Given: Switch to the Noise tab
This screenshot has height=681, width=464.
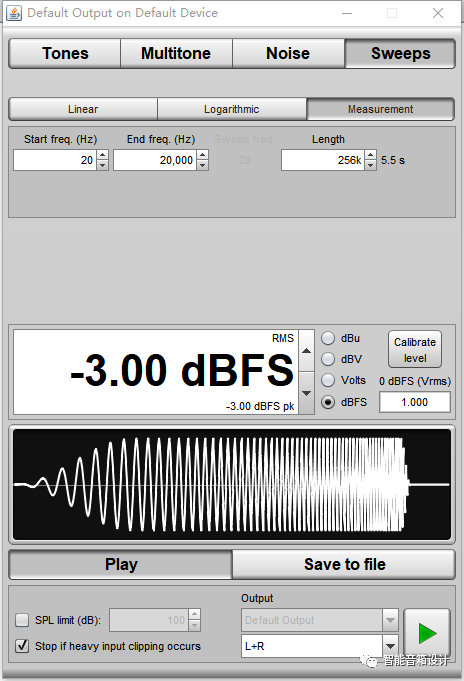Looking at the screenshot, I should [x=288, y=53].
